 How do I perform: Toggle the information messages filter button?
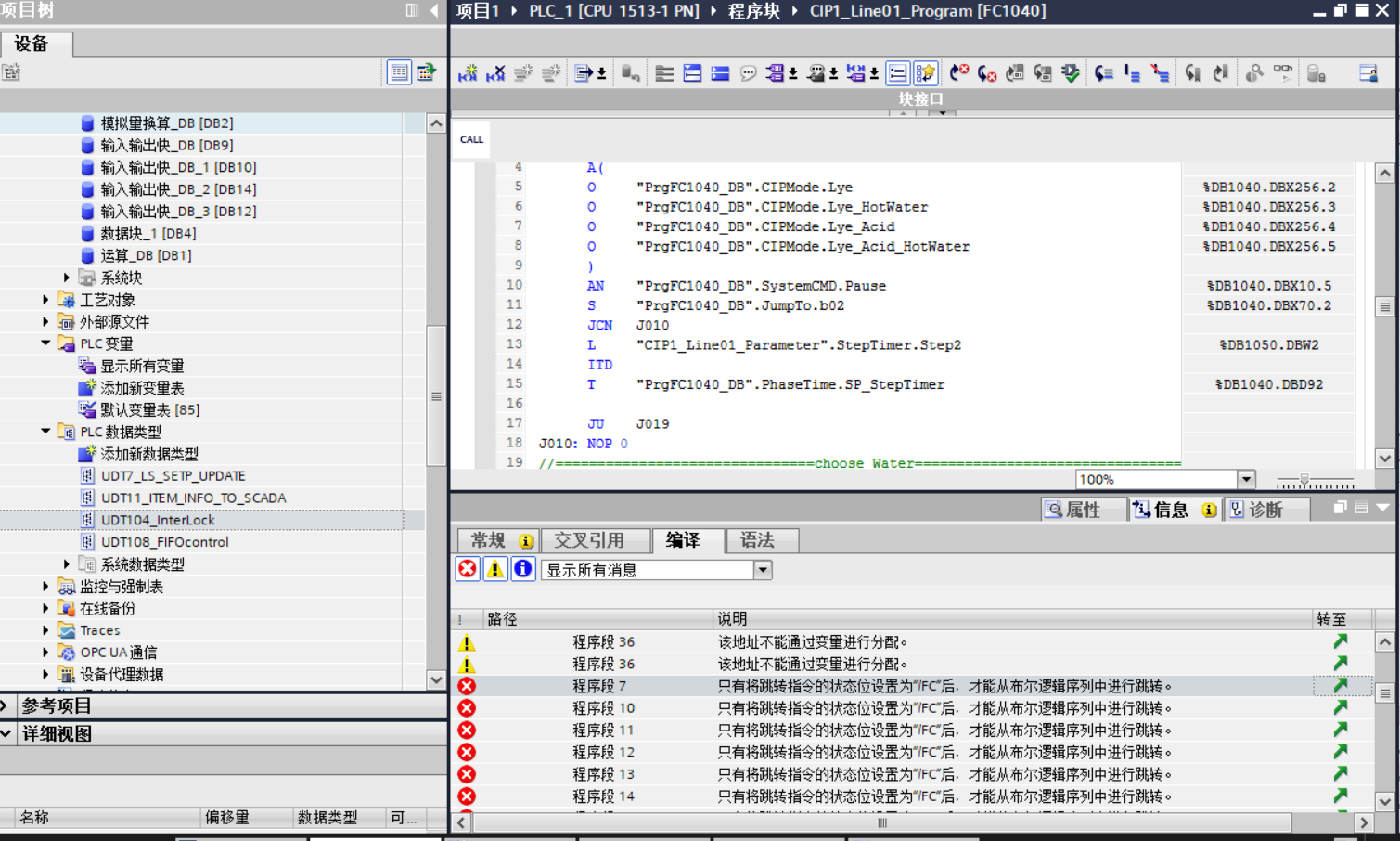(x=523, y=569)
